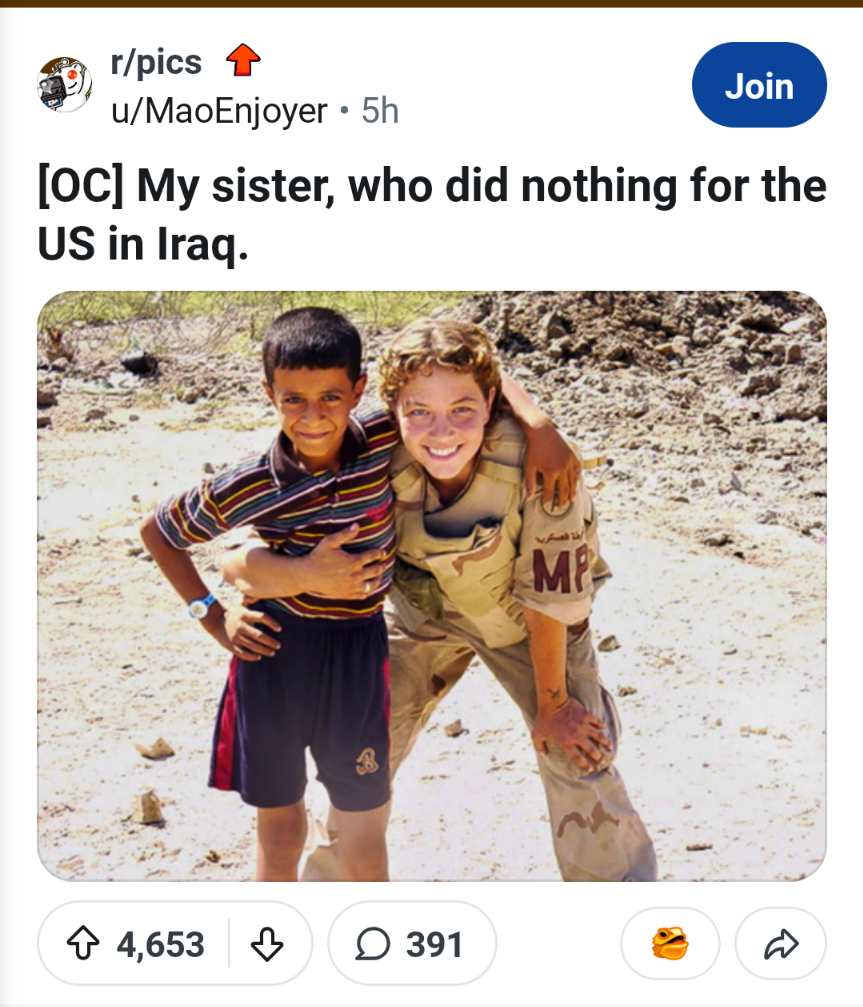Visit the r/pics subreddit name link
The height and width of the screenshot is (1007, 863).
point(156,62)
